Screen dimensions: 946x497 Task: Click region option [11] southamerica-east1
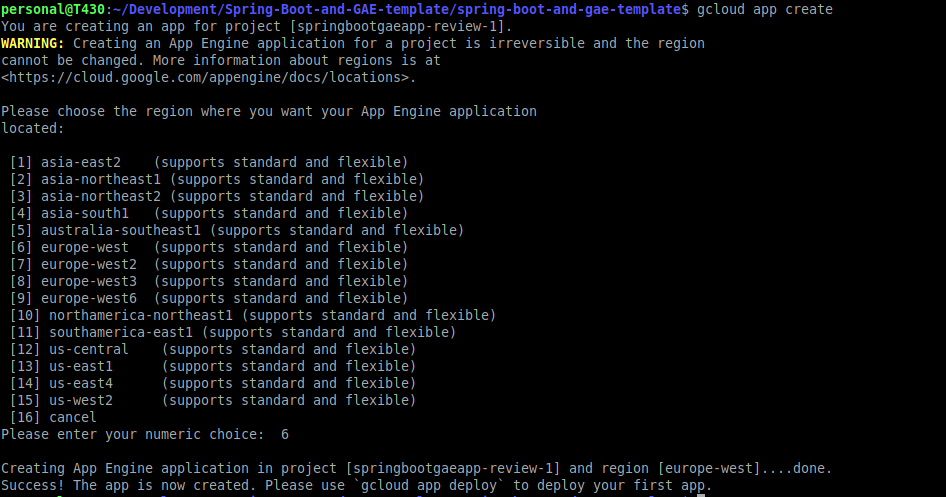click(x=233, y=332)
